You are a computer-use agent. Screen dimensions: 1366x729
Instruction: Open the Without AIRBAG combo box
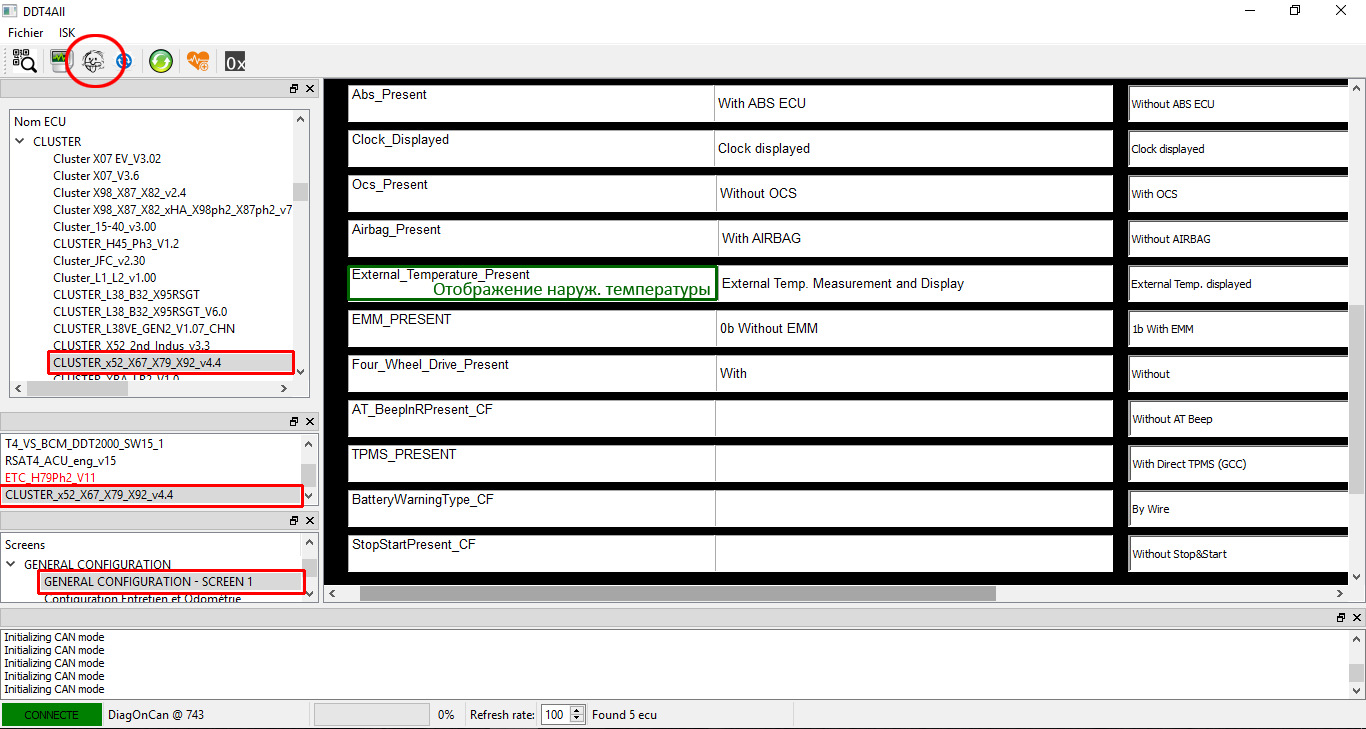[1238, 239]
